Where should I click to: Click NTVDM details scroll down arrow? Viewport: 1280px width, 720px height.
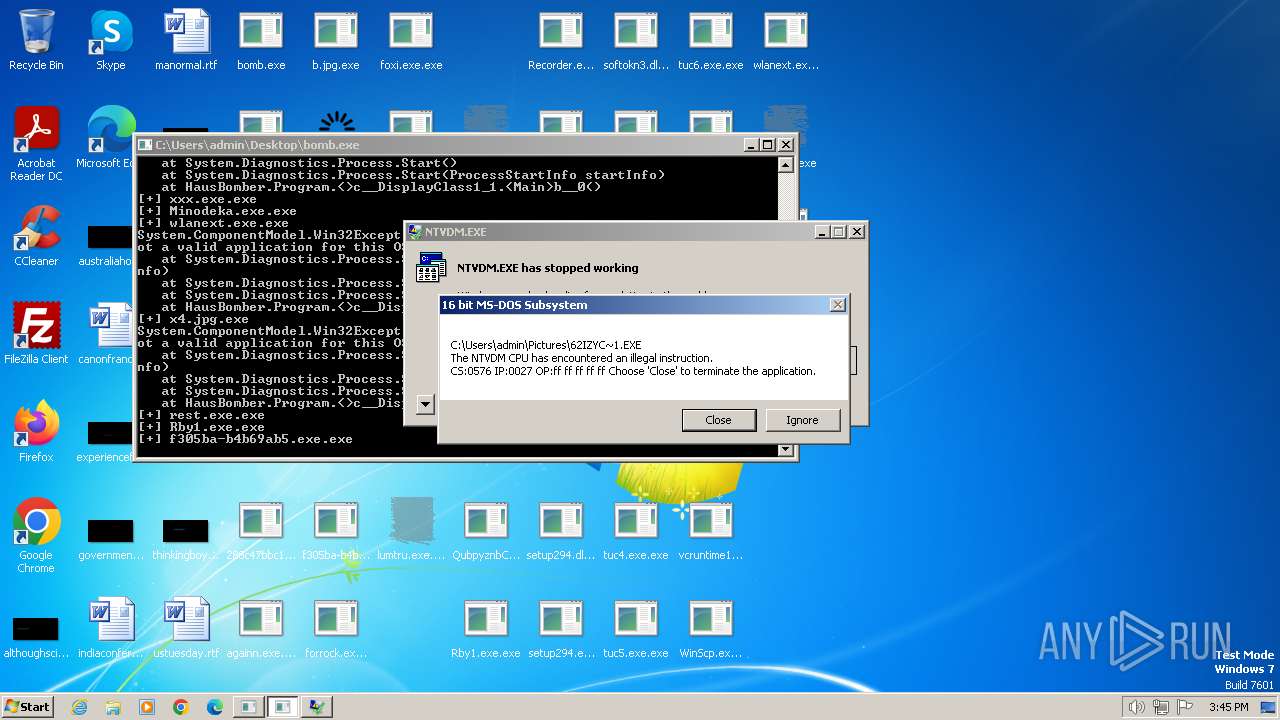(425, 405)
